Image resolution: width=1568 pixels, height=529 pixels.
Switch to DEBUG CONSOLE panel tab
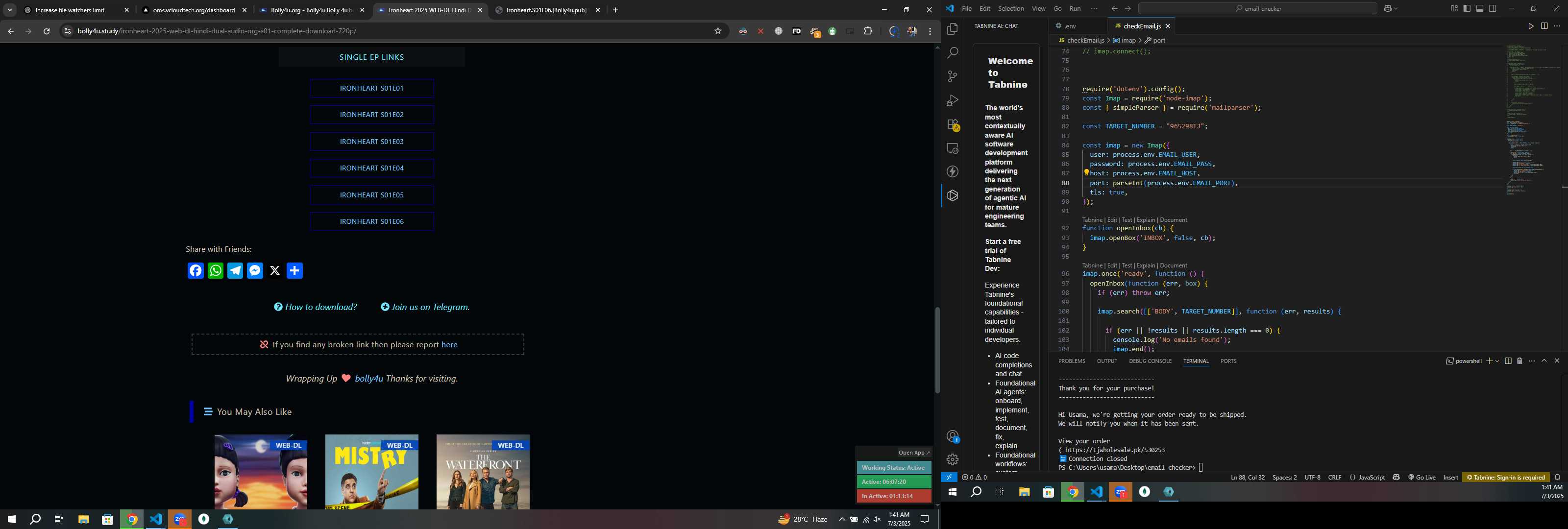click(1150, 361)
